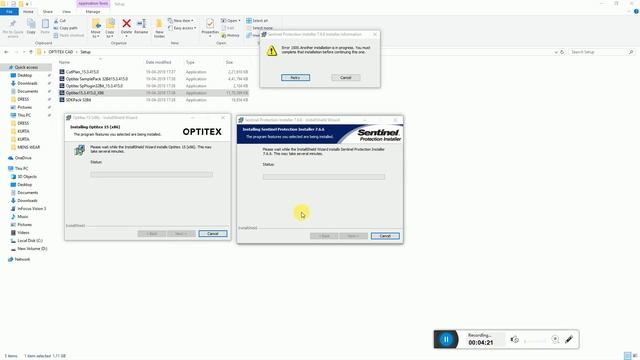Screen dimensions: 640x360
Task: Click Retry in Error 1500 dialog
Action: click(296, 78)
